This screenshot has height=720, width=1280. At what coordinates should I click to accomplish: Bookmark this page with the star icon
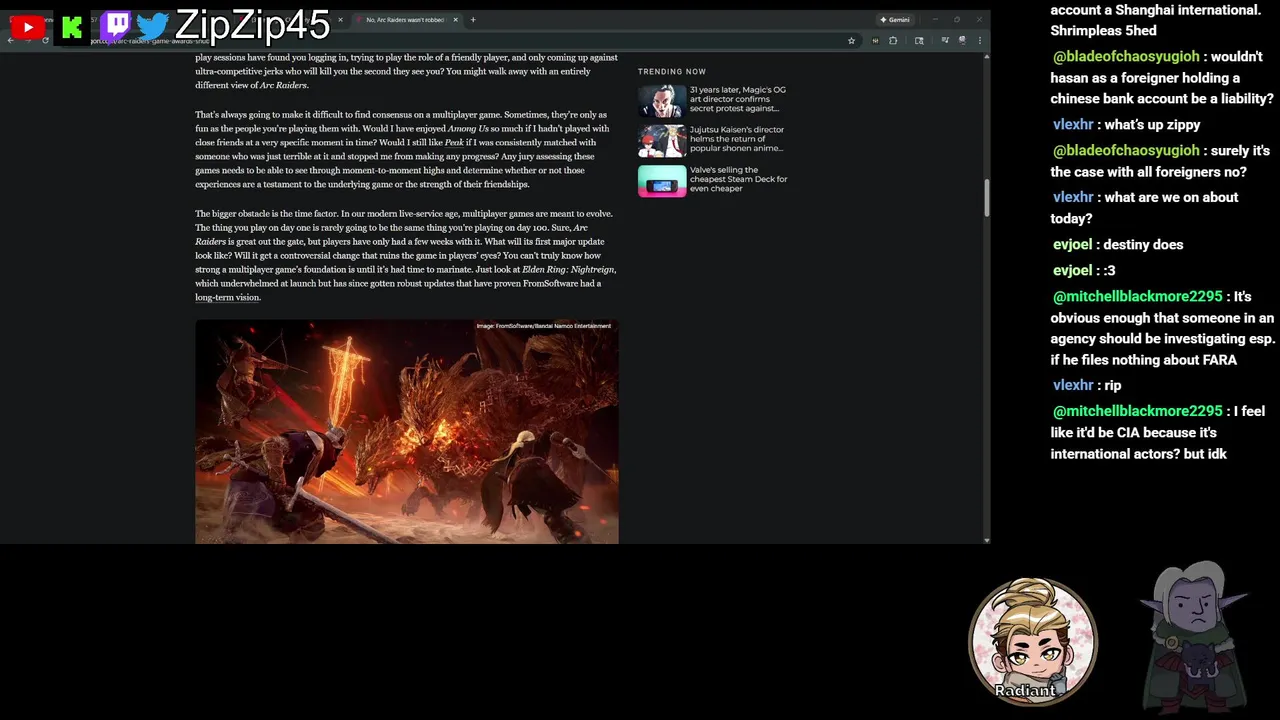coord(851,41)
